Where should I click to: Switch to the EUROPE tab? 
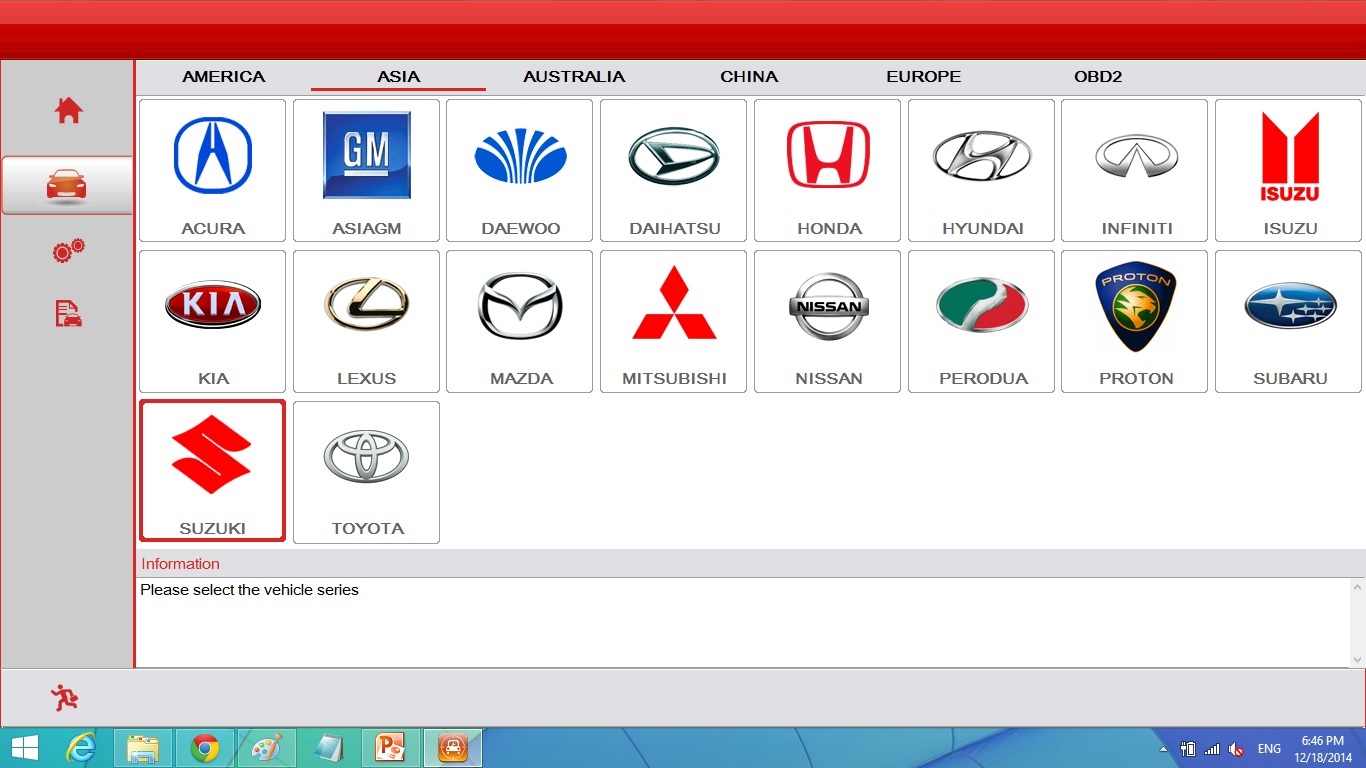[923, 76]
